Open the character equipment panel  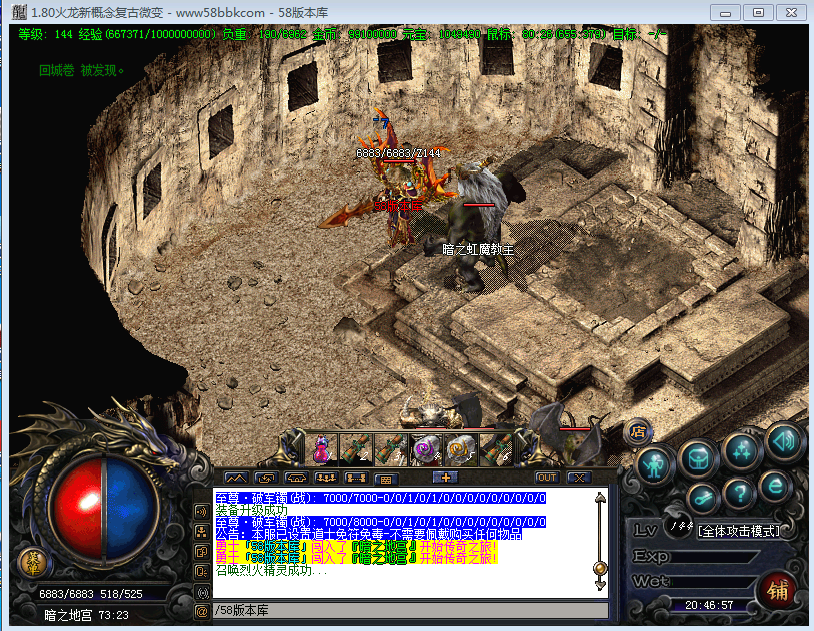[x=654, y=464]
